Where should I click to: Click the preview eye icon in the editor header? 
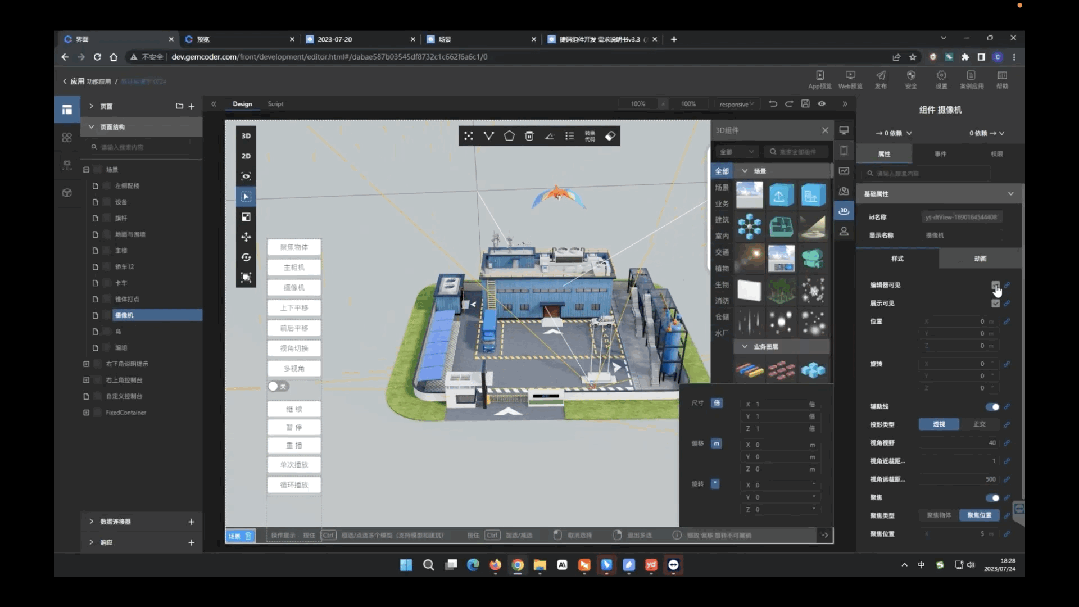(x=822, y=104)
